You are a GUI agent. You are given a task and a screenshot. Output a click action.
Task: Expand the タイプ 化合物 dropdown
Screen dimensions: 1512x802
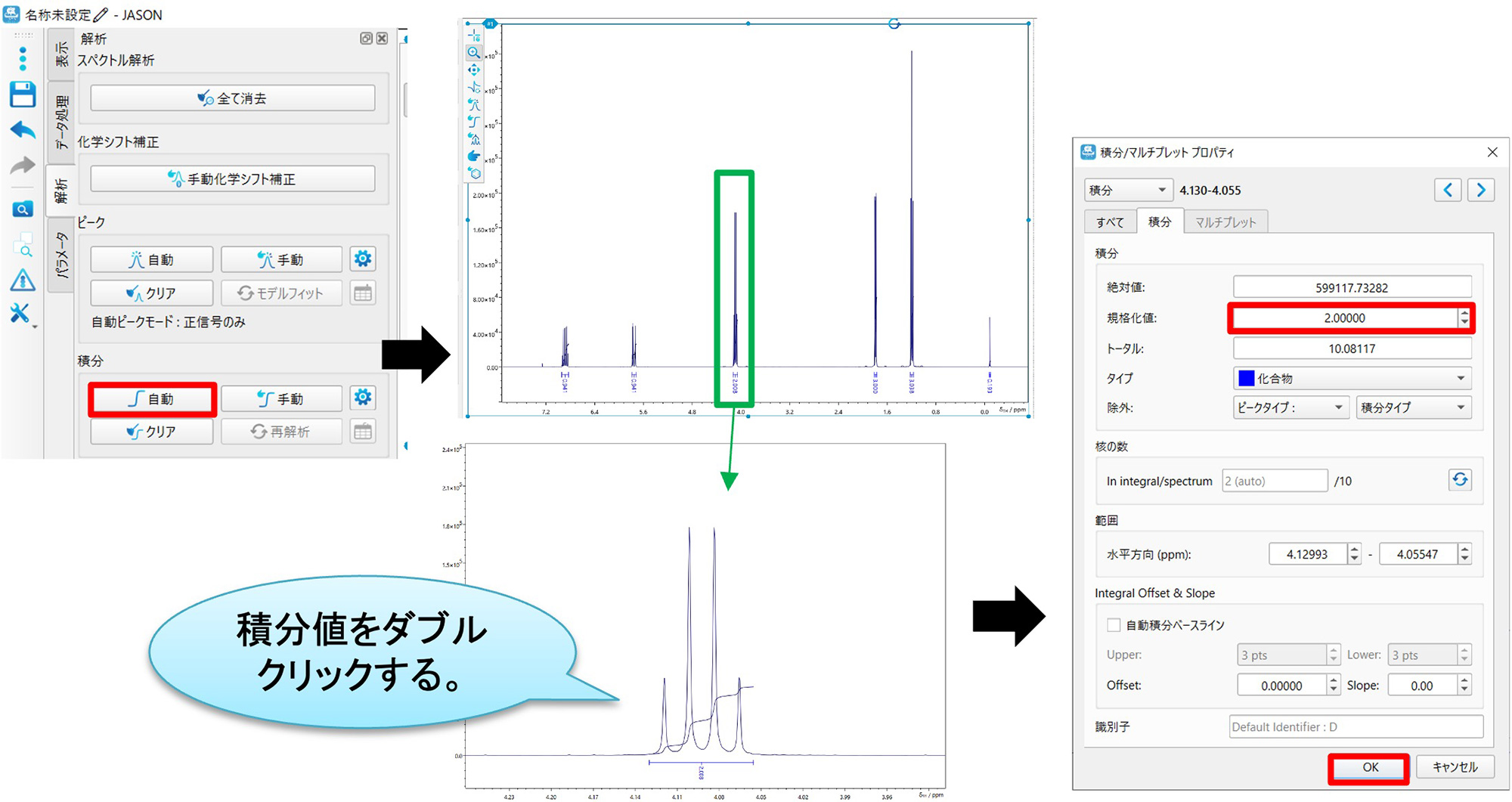[x=1460, y=378]
